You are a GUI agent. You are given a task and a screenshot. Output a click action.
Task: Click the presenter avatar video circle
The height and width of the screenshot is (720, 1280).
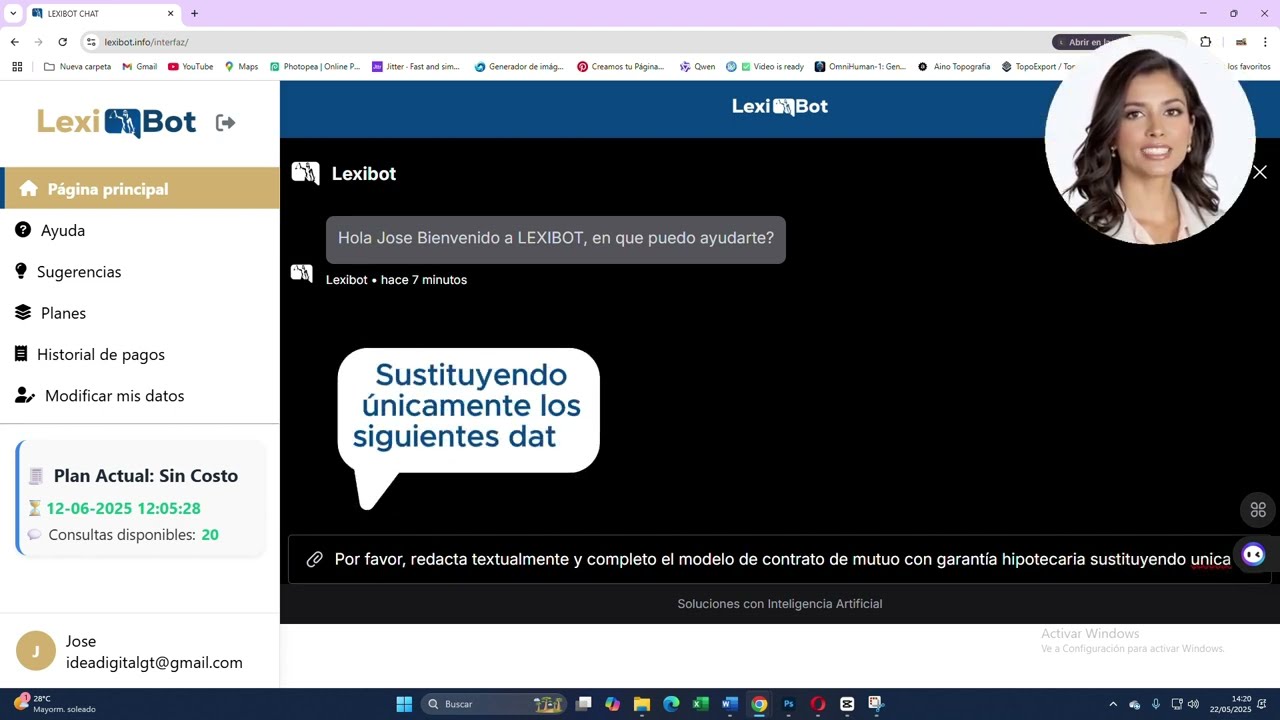[1149, 140]
